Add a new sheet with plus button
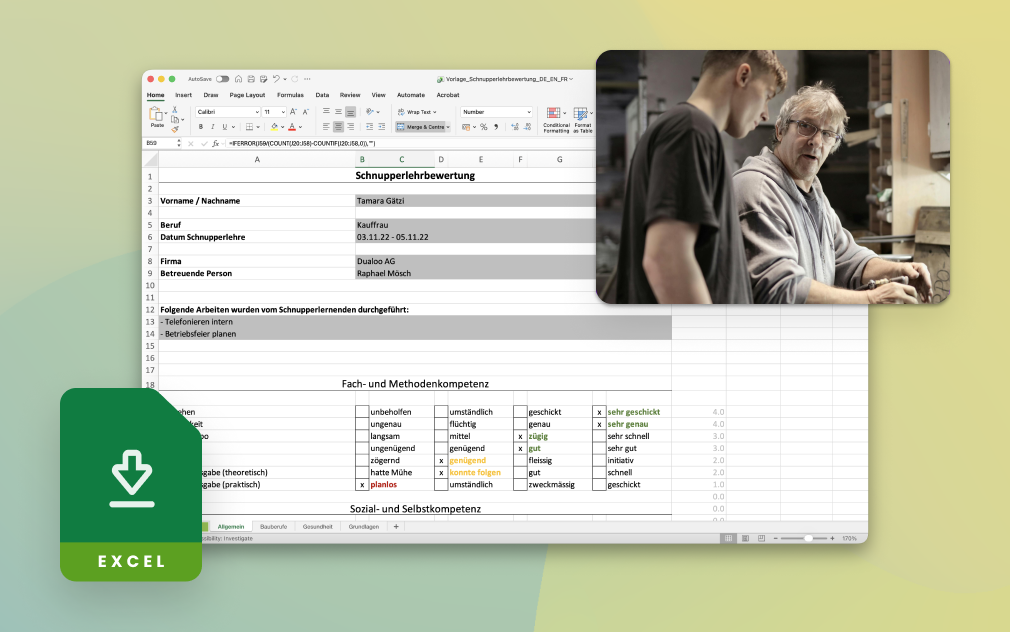This screenshot has height=632, width=1010. tap(396, 526)
